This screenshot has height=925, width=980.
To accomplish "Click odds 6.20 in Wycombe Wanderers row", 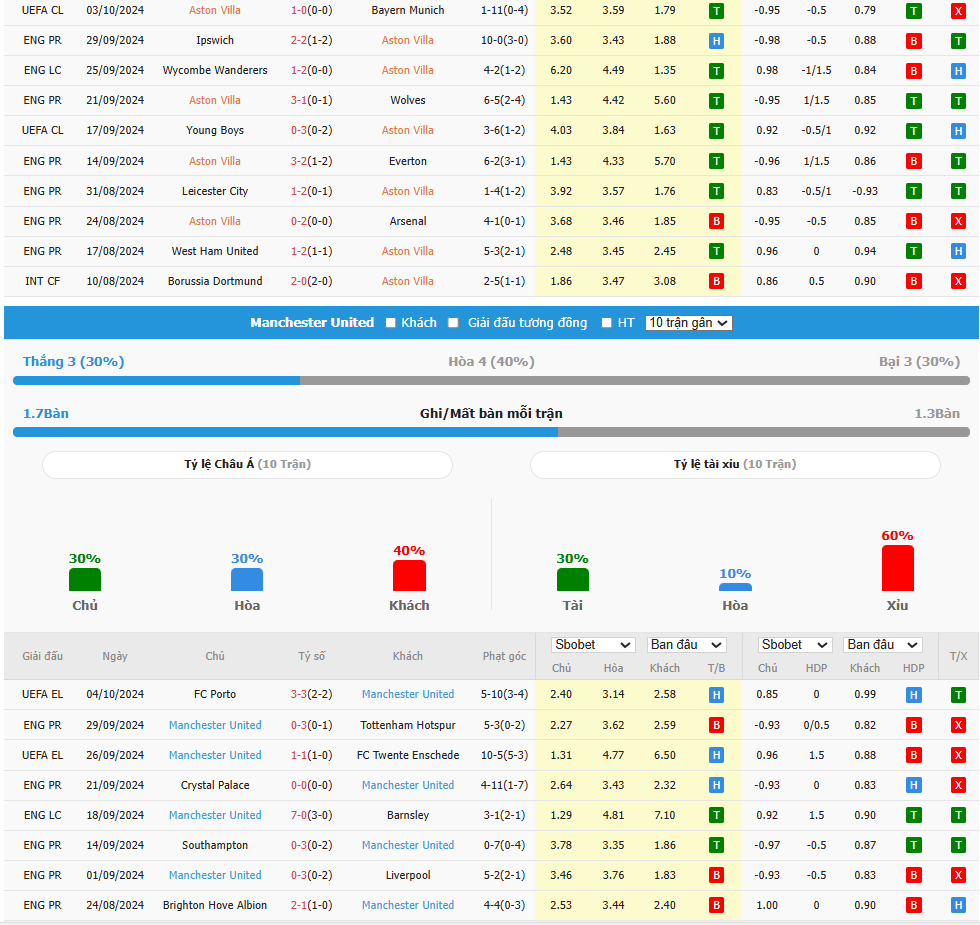I will pyautogui.click(x=561, y=70).
